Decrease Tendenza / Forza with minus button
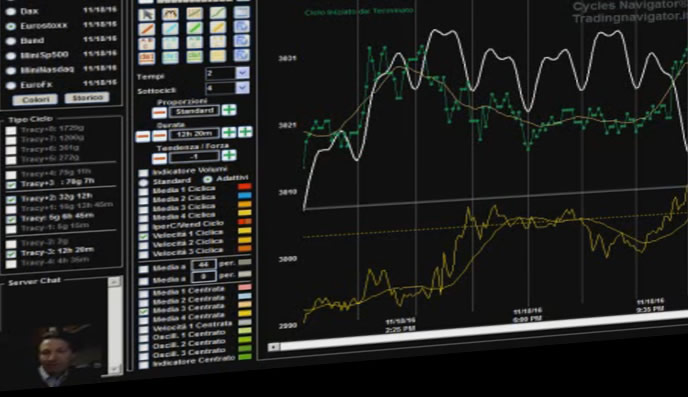This screenshot has height=397, width=688. pos(159,158)
